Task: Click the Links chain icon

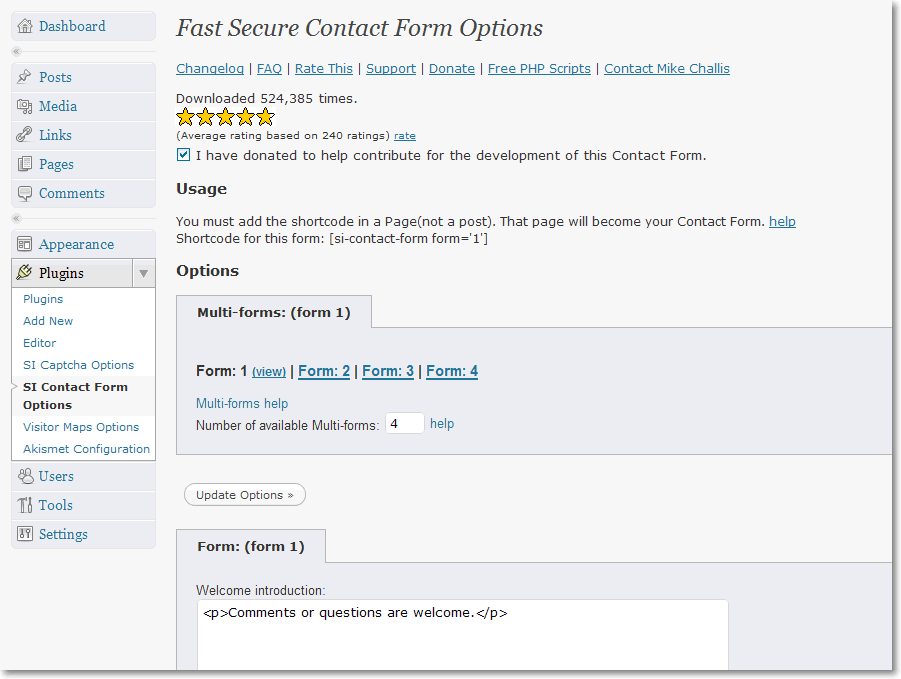Action: click(x=25, y=135)
